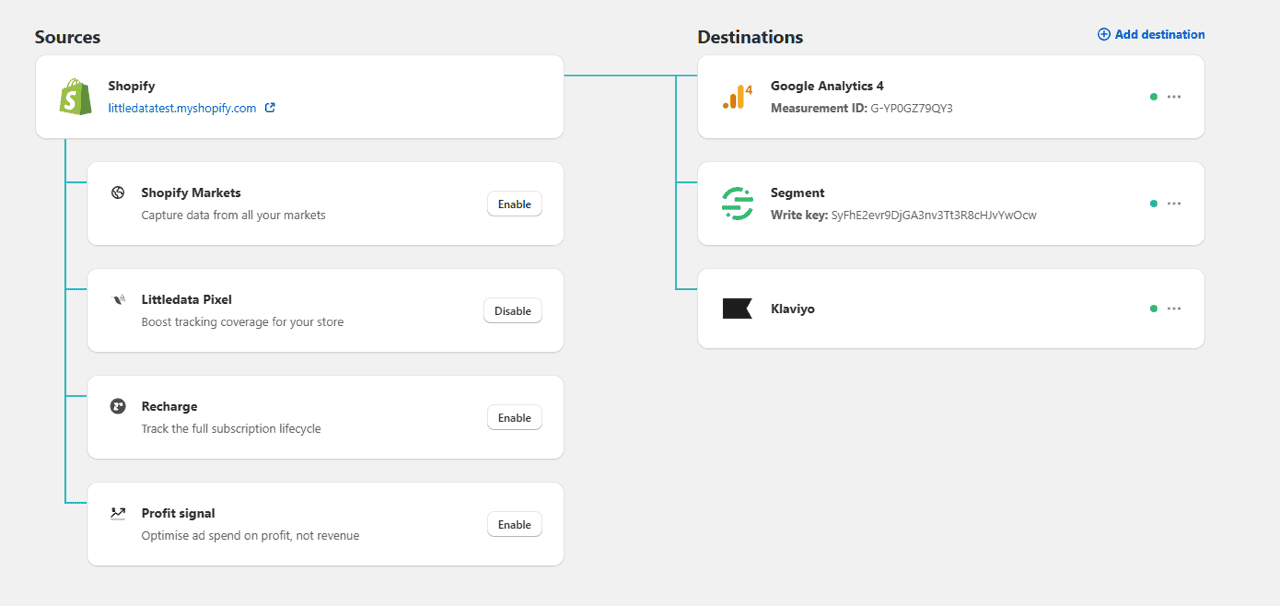The height and width of the screenshot is (606, 1280).
Task: Click 'Optimise ad spend on profit, not revenue' text
Action: [x=250, y=535]
